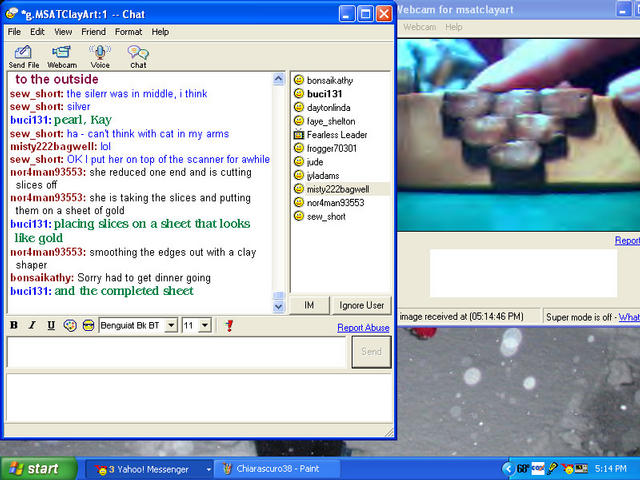
Task: Select daytonlinda in the user list
Action: point(329,108)
